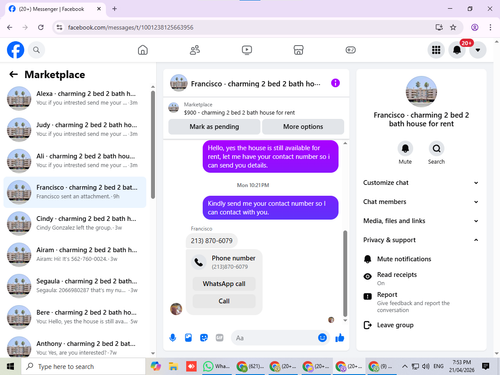Image resolution: width=500 pixels, height=375 pixels.
Task: Send a thumbs-up like
Action: click(340, 338)
